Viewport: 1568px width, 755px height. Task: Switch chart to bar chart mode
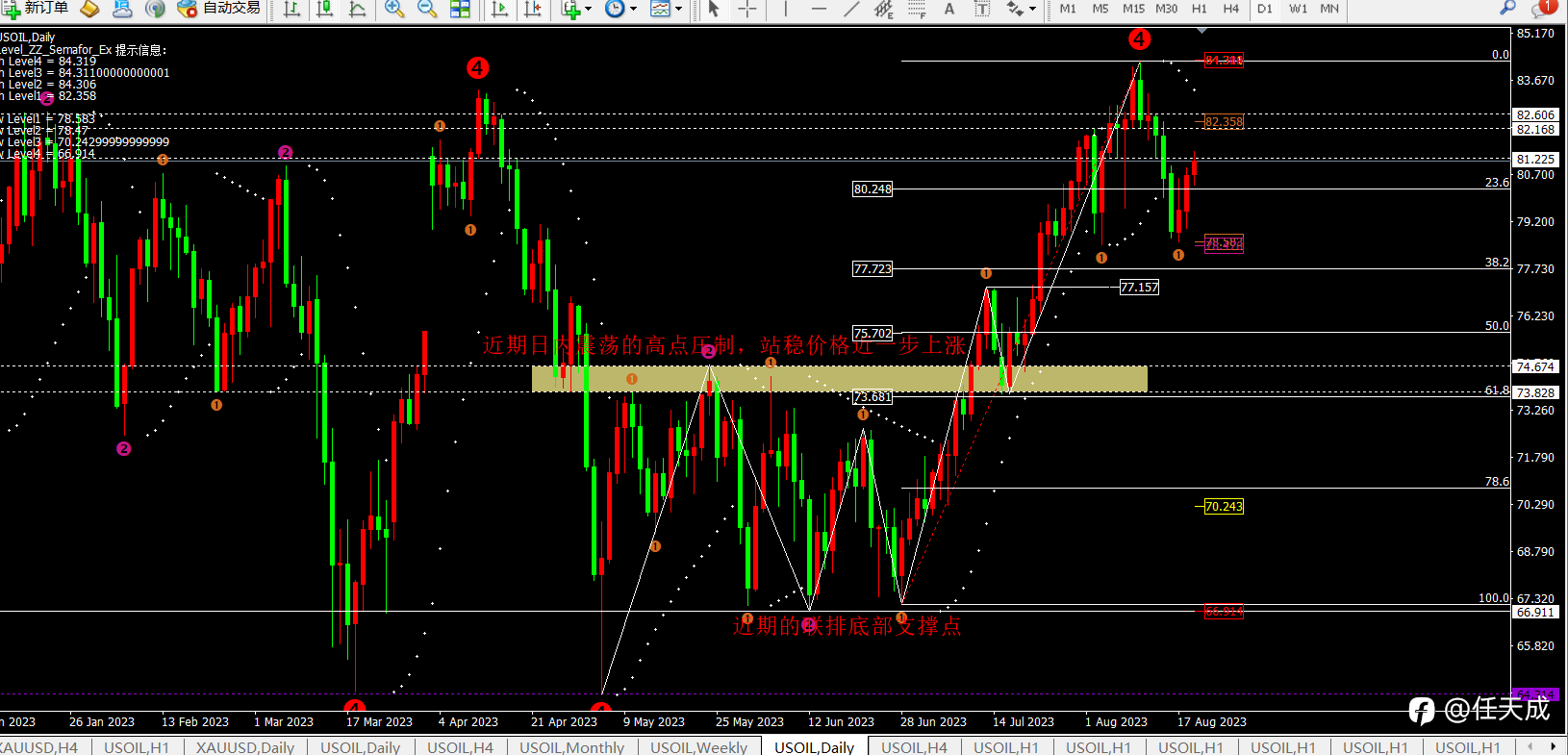click(x=291, y=9)
